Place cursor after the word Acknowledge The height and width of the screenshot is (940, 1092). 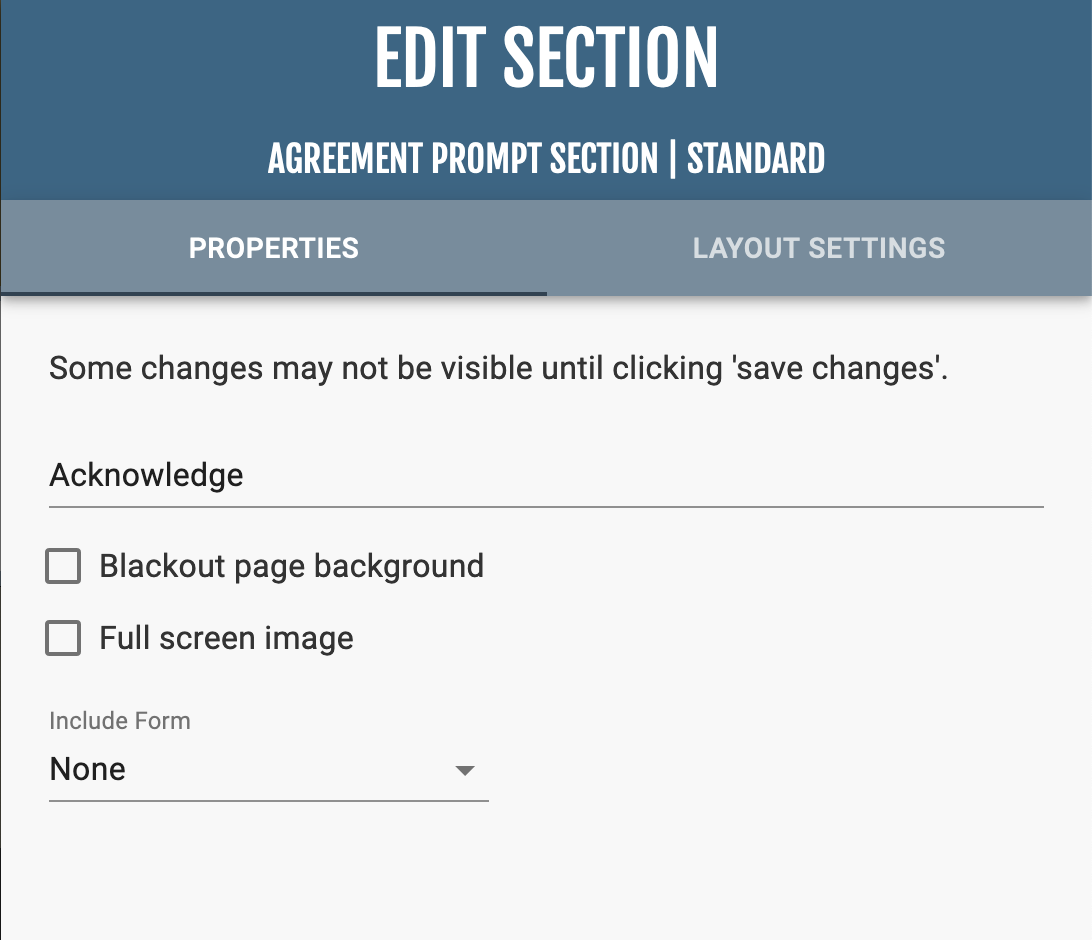[245, 476]
